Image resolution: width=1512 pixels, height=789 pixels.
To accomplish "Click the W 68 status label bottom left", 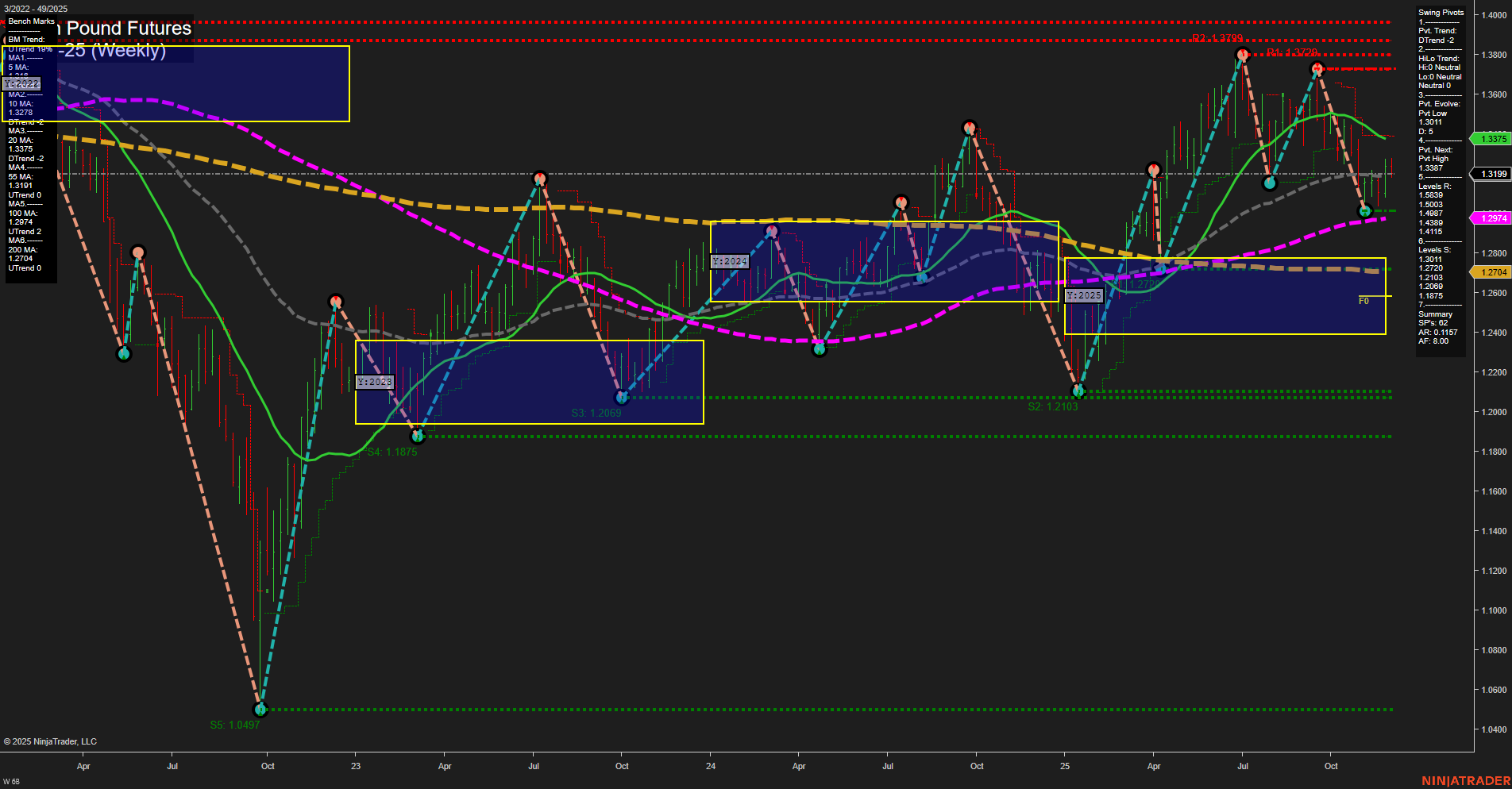I will click(11, 780).
